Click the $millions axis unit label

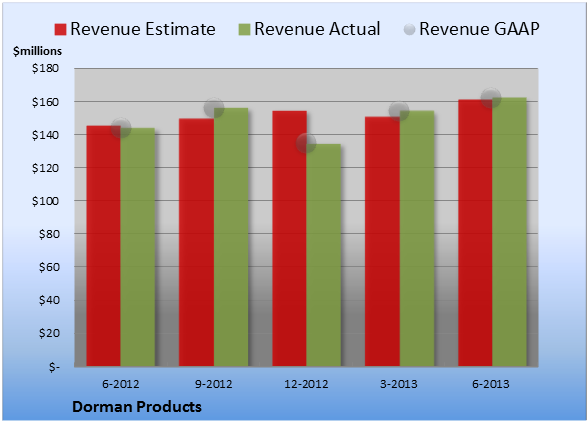[x=37, y=51]
